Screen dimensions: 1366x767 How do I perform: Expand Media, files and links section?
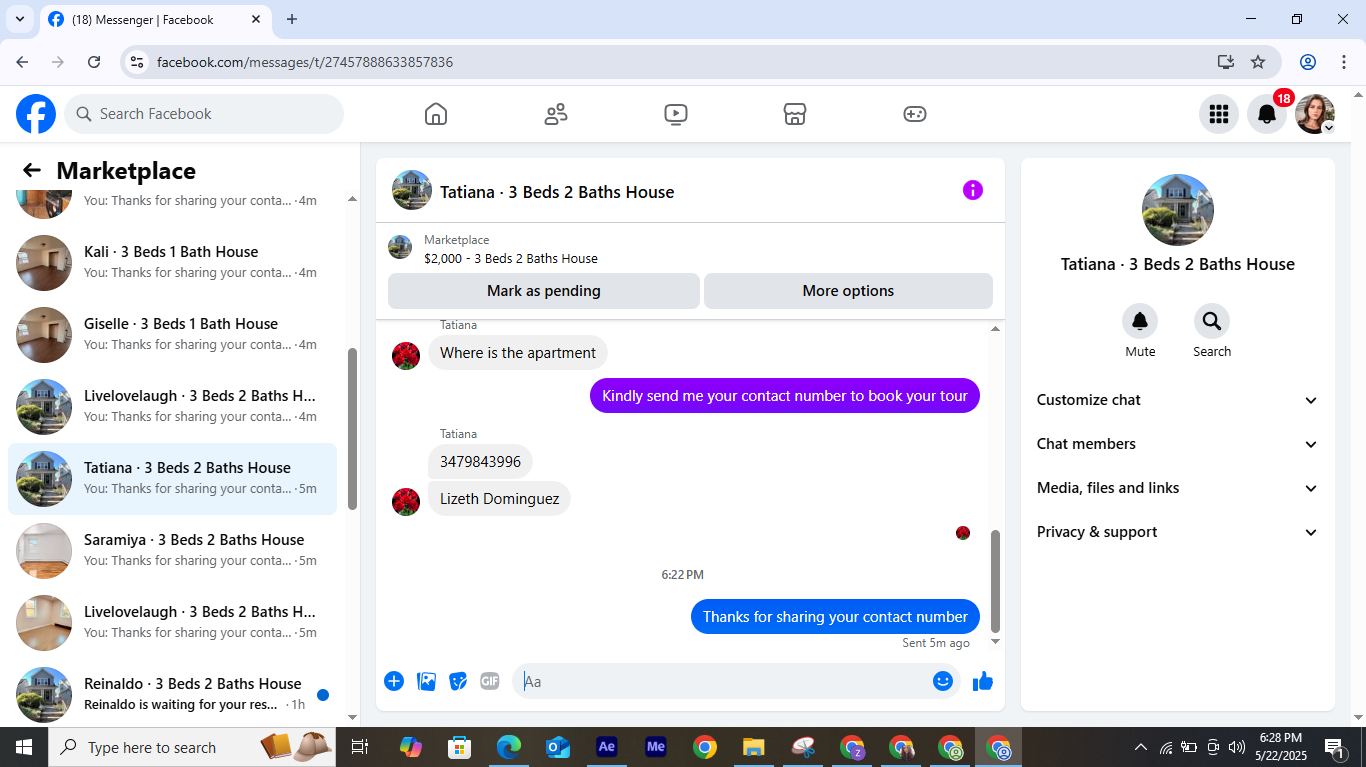pos(1177,488)
